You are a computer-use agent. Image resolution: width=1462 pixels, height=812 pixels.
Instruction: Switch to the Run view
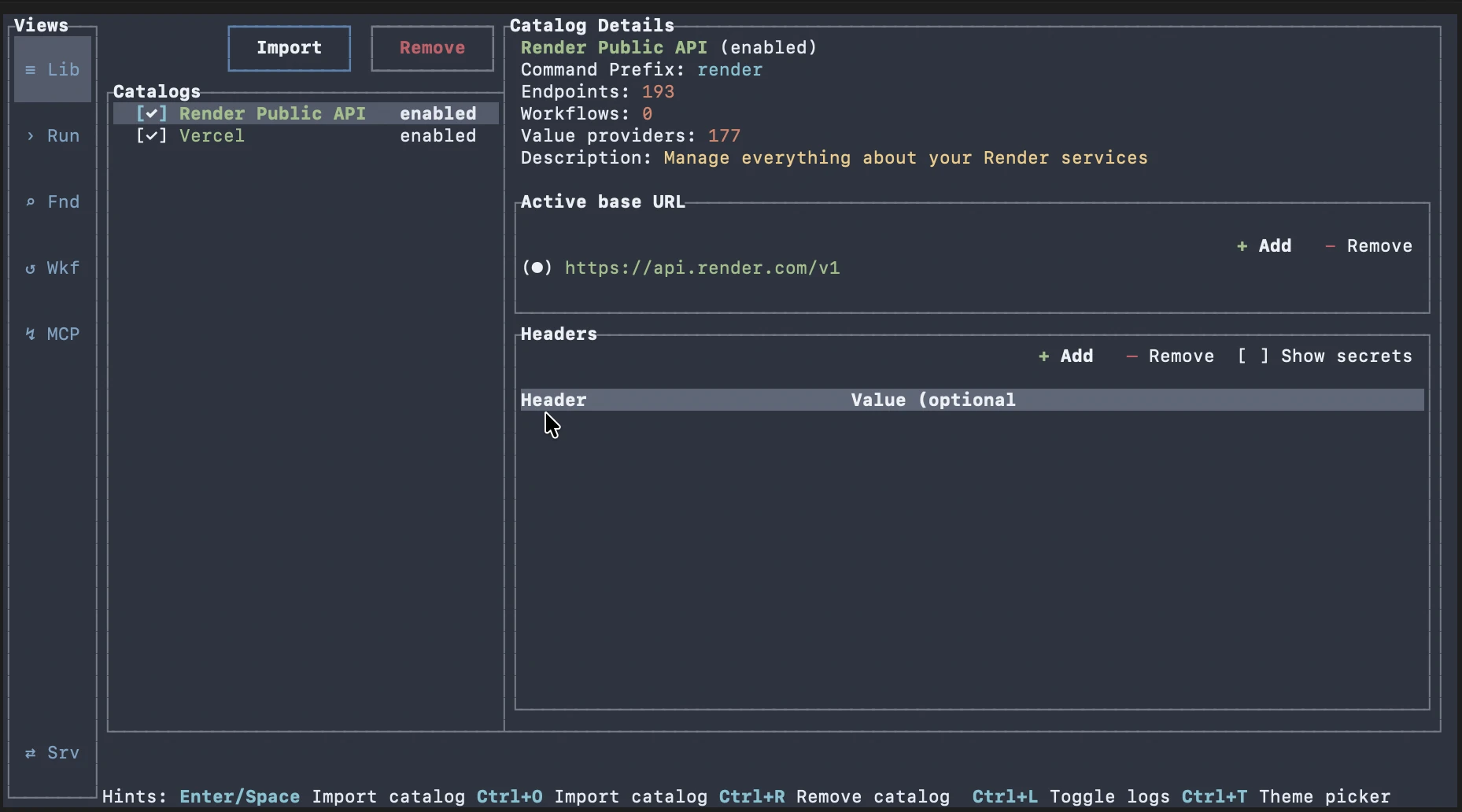coord(52,136)
